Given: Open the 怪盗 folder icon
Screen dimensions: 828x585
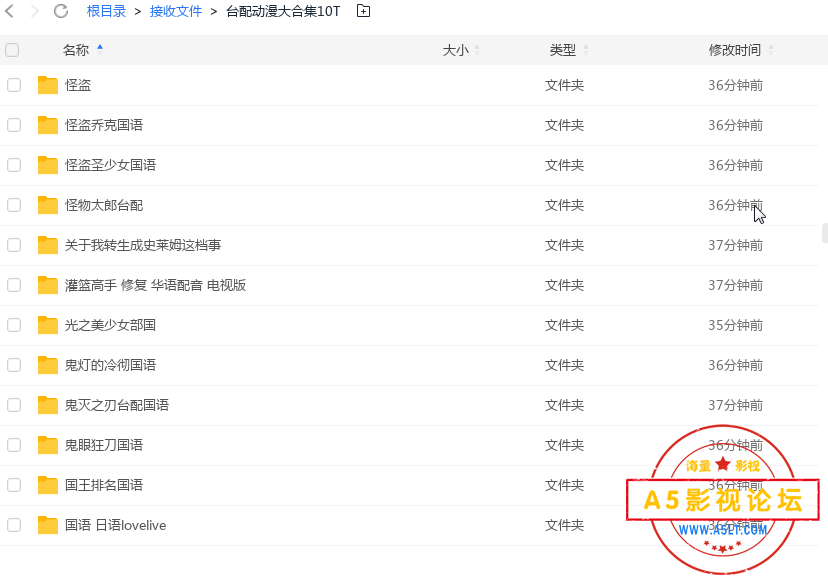Looking at the screenshot, I should [x=48, y=85].
